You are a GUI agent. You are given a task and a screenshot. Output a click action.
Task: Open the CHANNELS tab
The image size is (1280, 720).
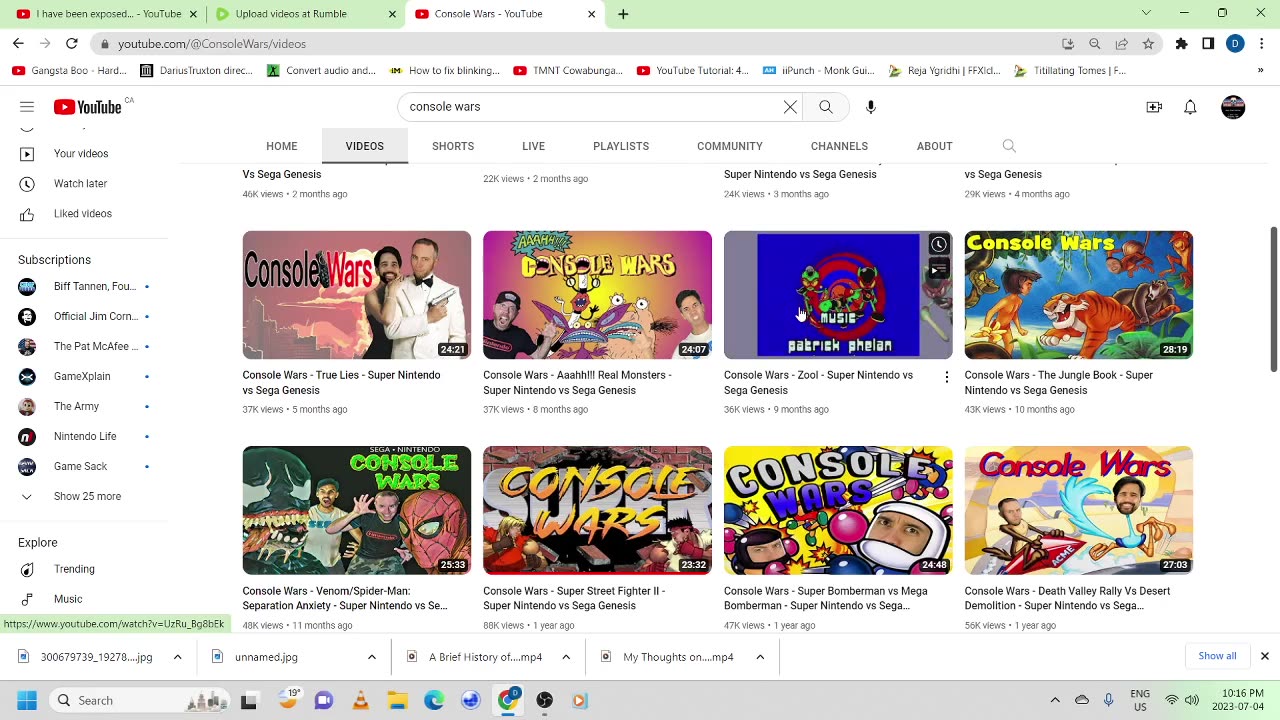pyautogui.click(x=839, y=146)
